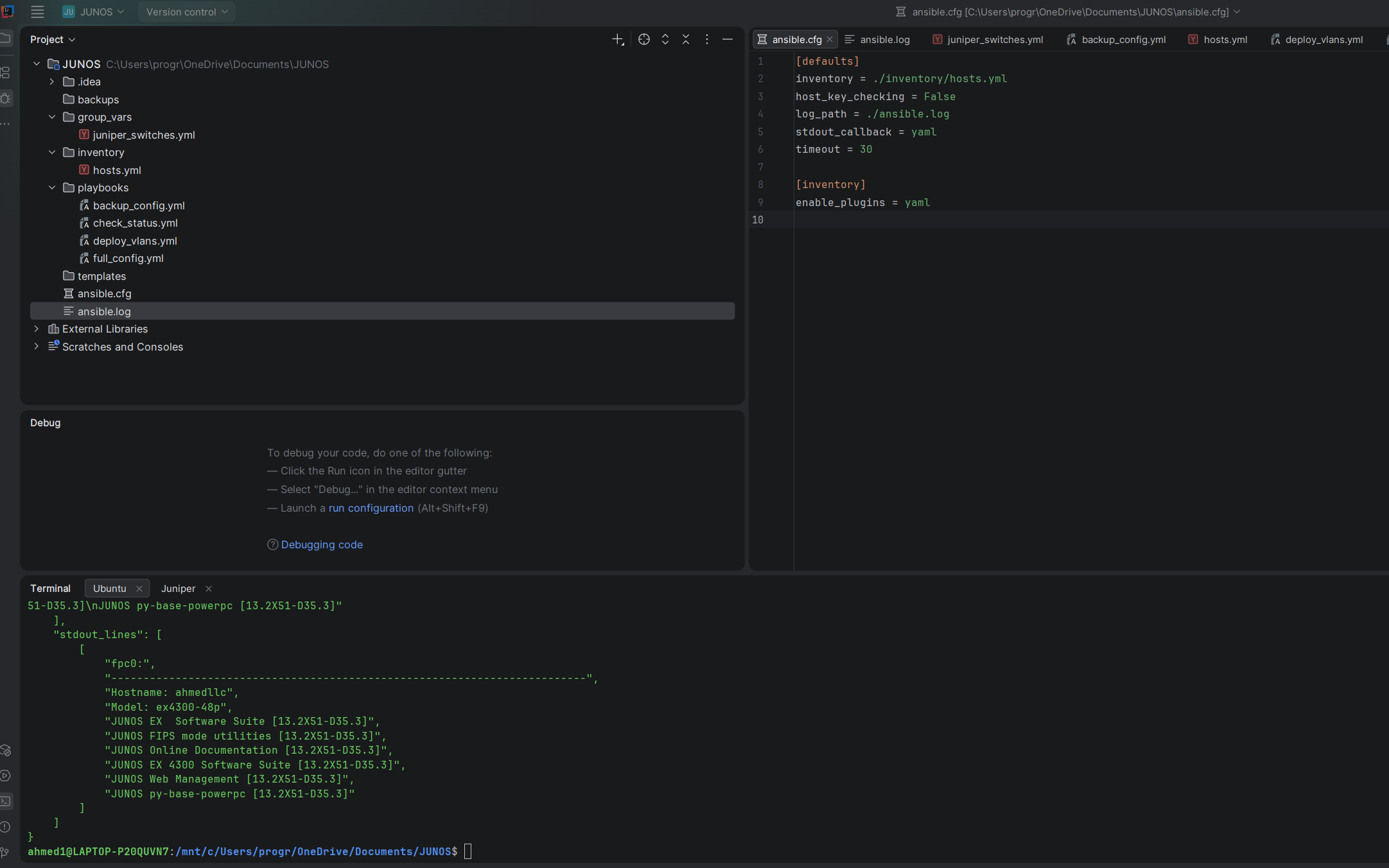
Task: Open the Project tool window options kebab menu
Action: (x=706, y=39)
